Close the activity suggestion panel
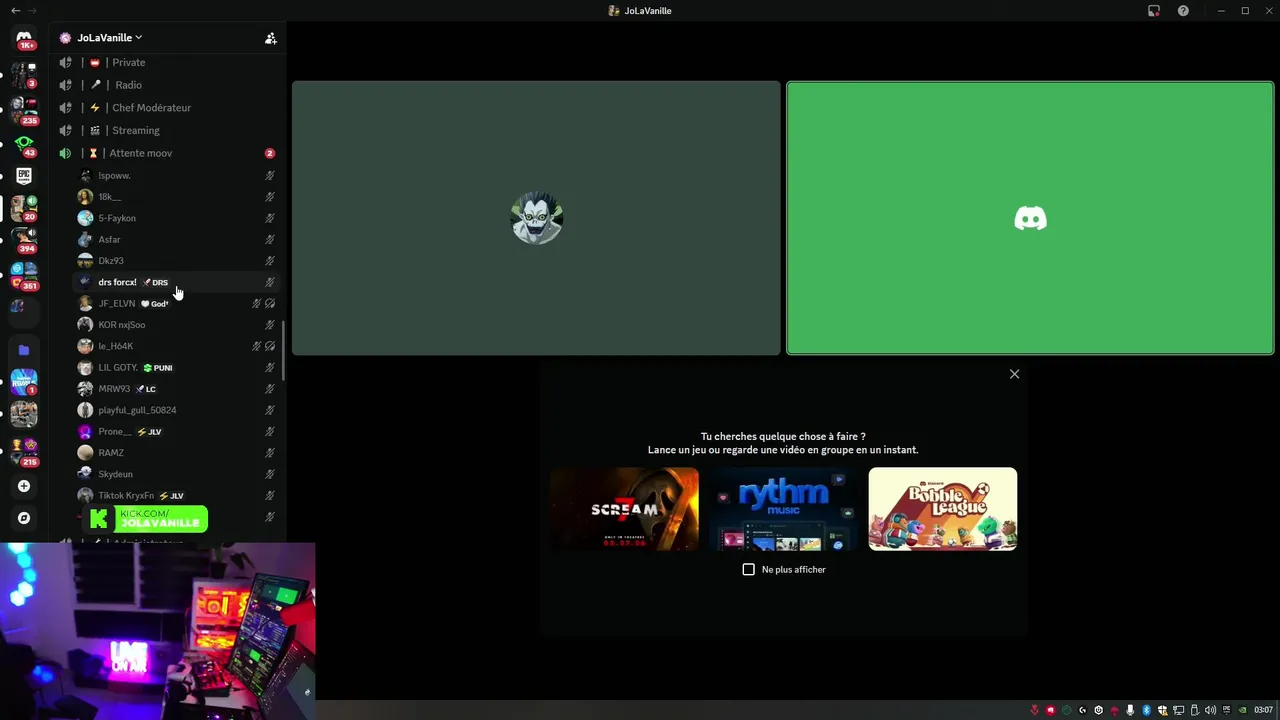 pyautogui.click(x=1014, y=374)
